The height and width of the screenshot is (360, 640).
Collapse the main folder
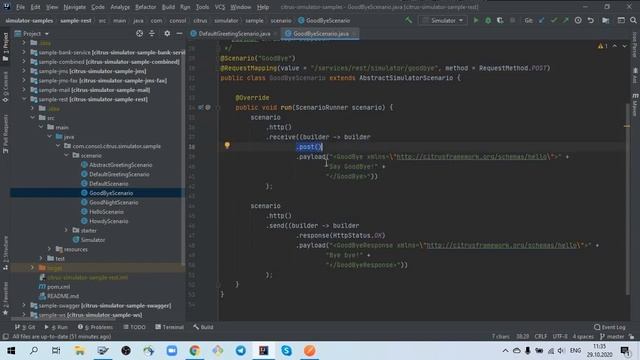tap(41, 127)
